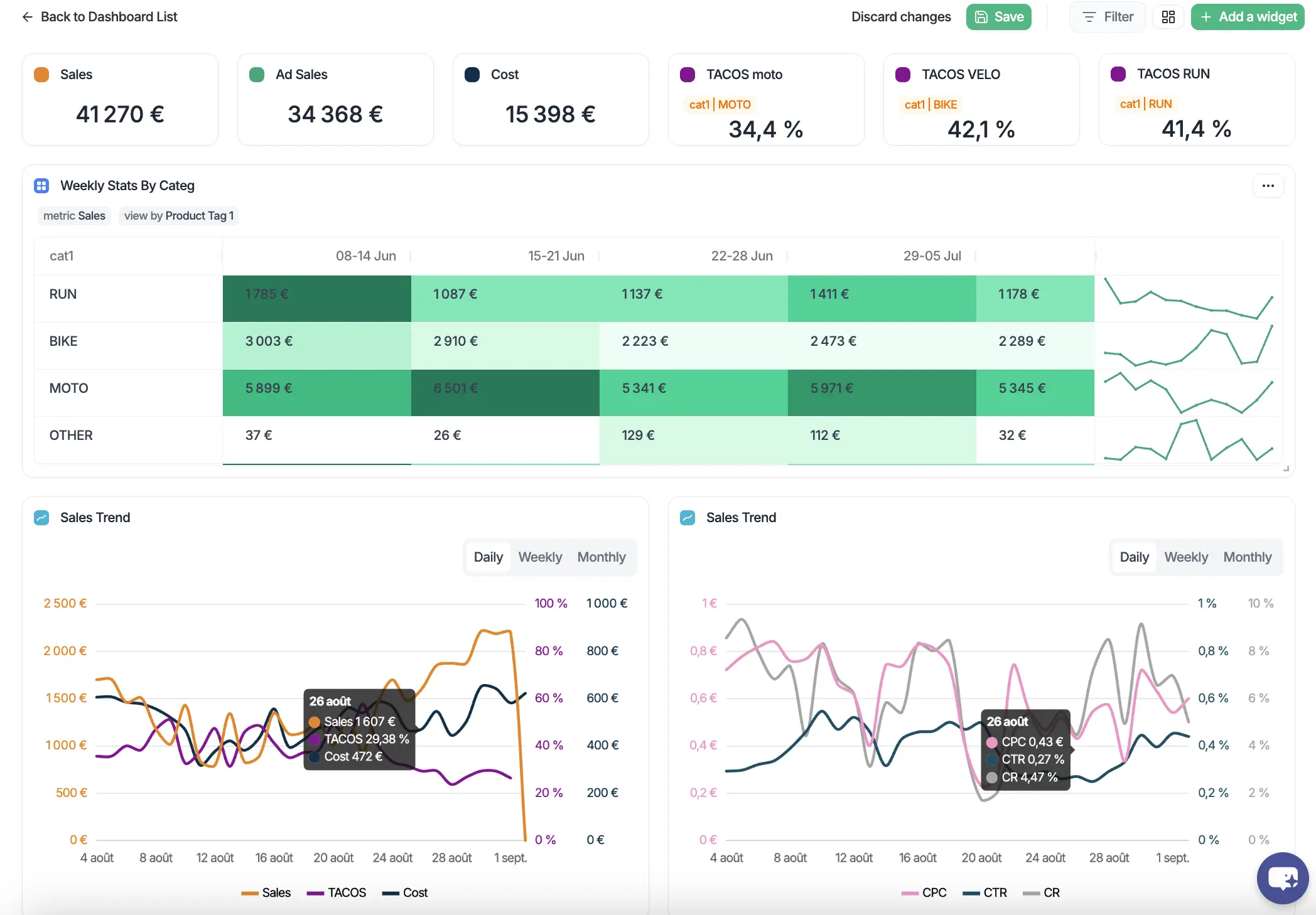Open the dashboard layout grid icon
The image size is (1316, 915).
(1168, 17)
